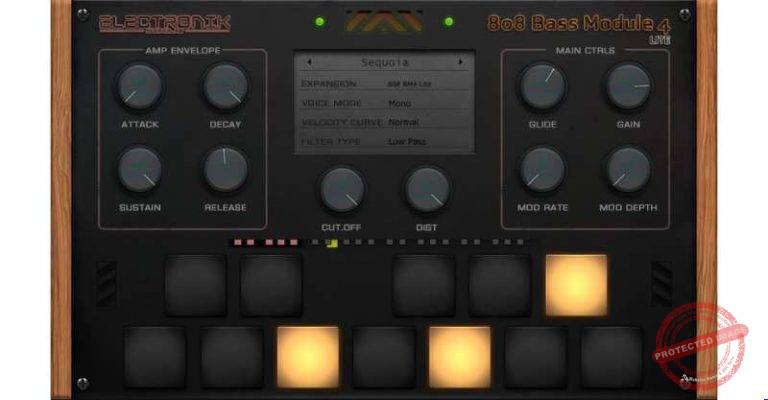The image size is (768, 400).
Task: Tap the fourth pad in the upper row
Action: [x=500, y=285]
